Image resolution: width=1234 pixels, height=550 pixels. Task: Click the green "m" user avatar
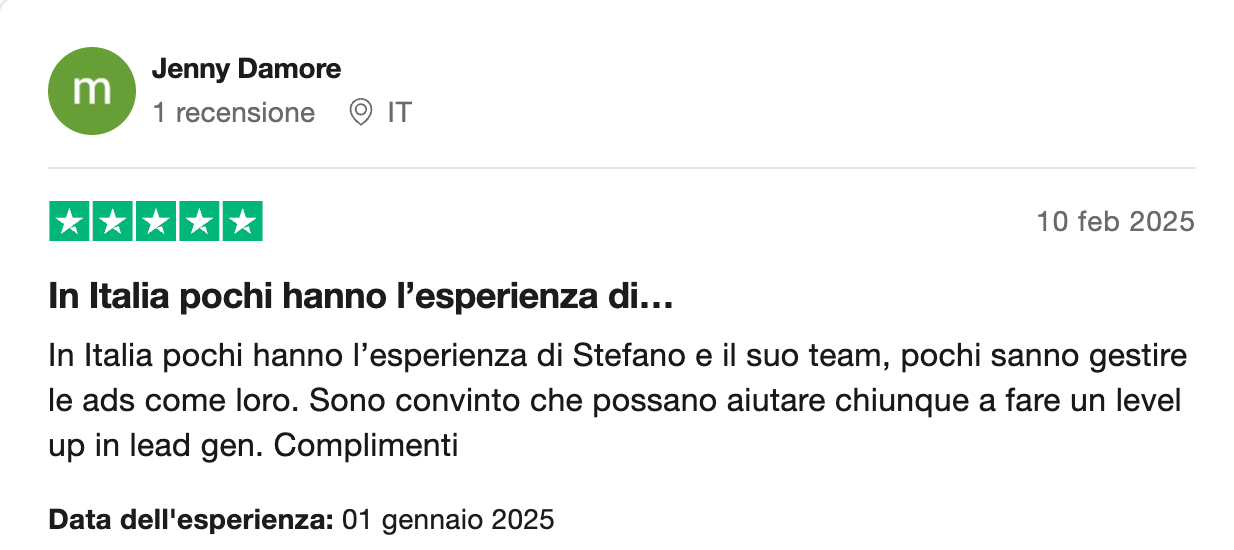92,91
